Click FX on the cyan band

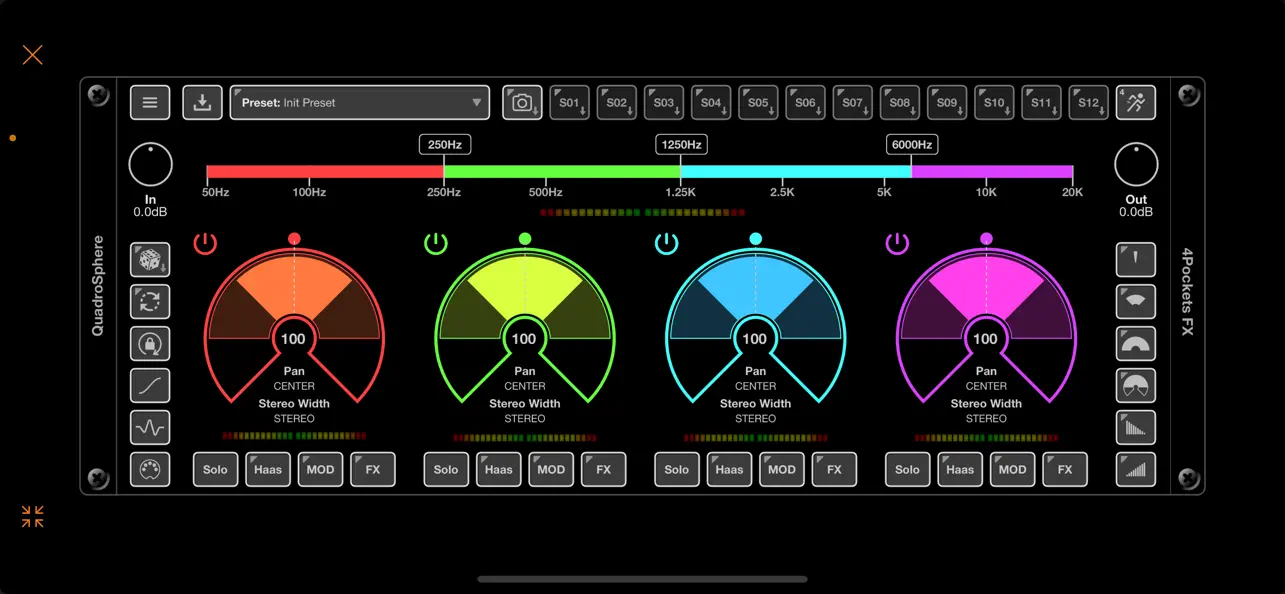click(x=834, y=469)
